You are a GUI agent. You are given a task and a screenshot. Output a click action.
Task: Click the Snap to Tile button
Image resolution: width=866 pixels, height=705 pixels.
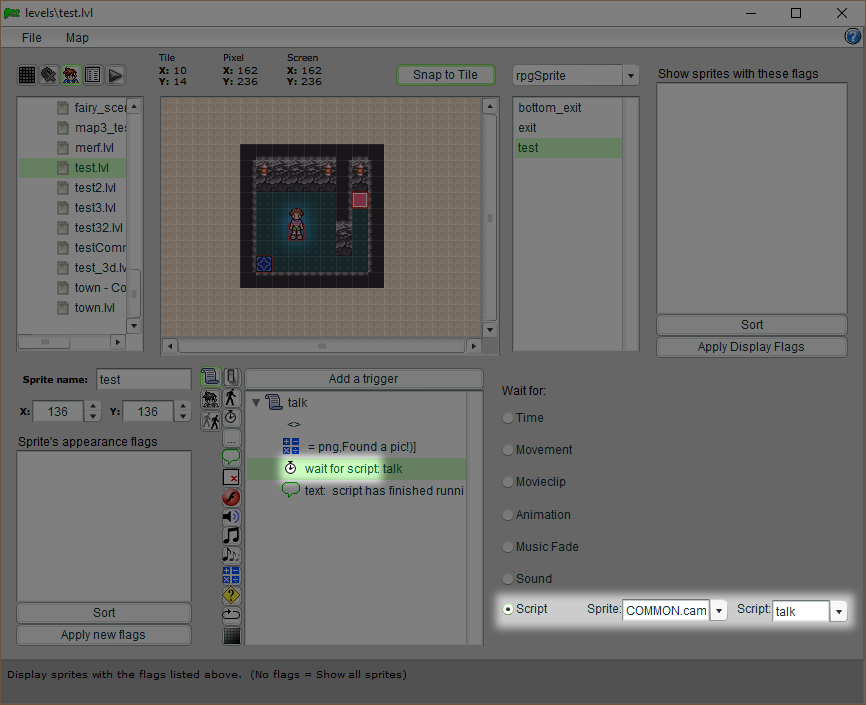pos(445,75)
